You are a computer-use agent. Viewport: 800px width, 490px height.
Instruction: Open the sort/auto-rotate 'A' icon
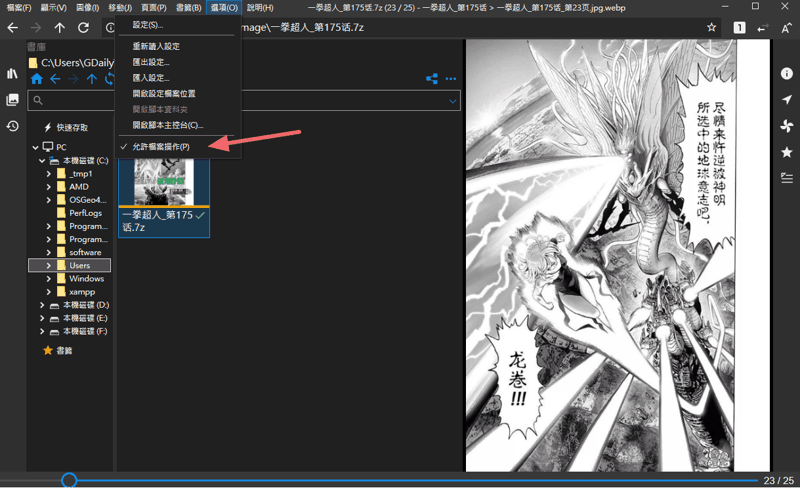pos(786,28)
